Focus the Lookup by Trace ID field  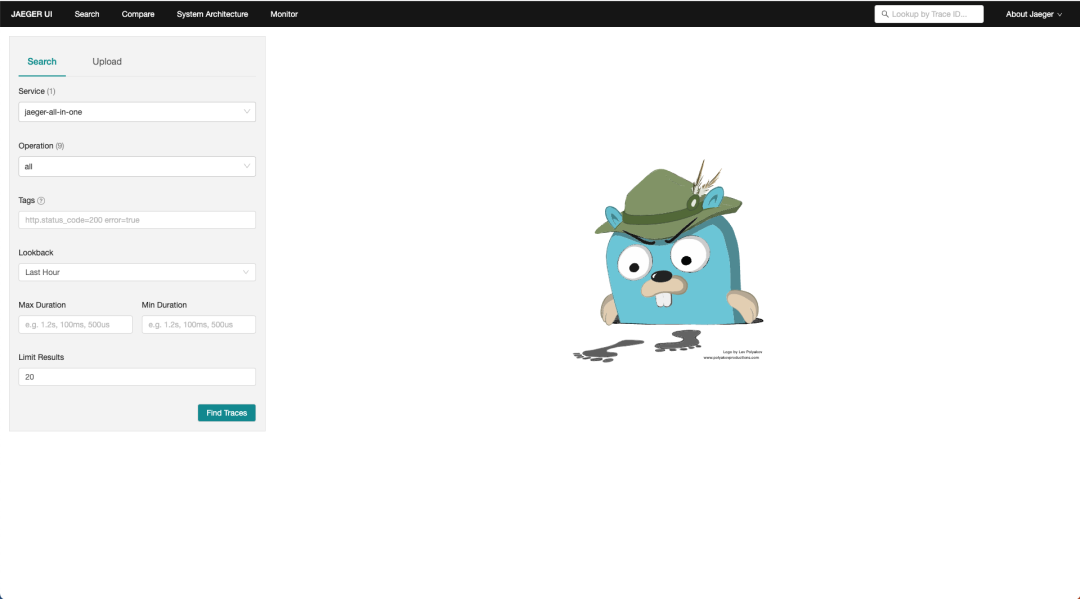point(929,14)
